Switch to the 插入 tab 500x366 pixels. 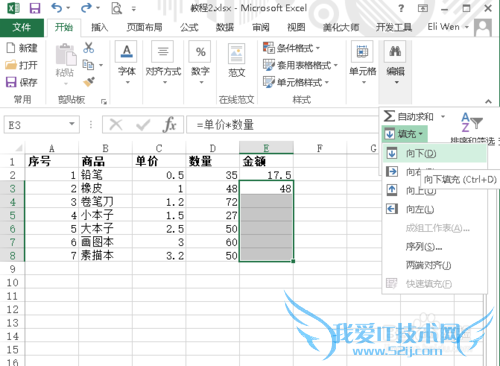[100, 27]
